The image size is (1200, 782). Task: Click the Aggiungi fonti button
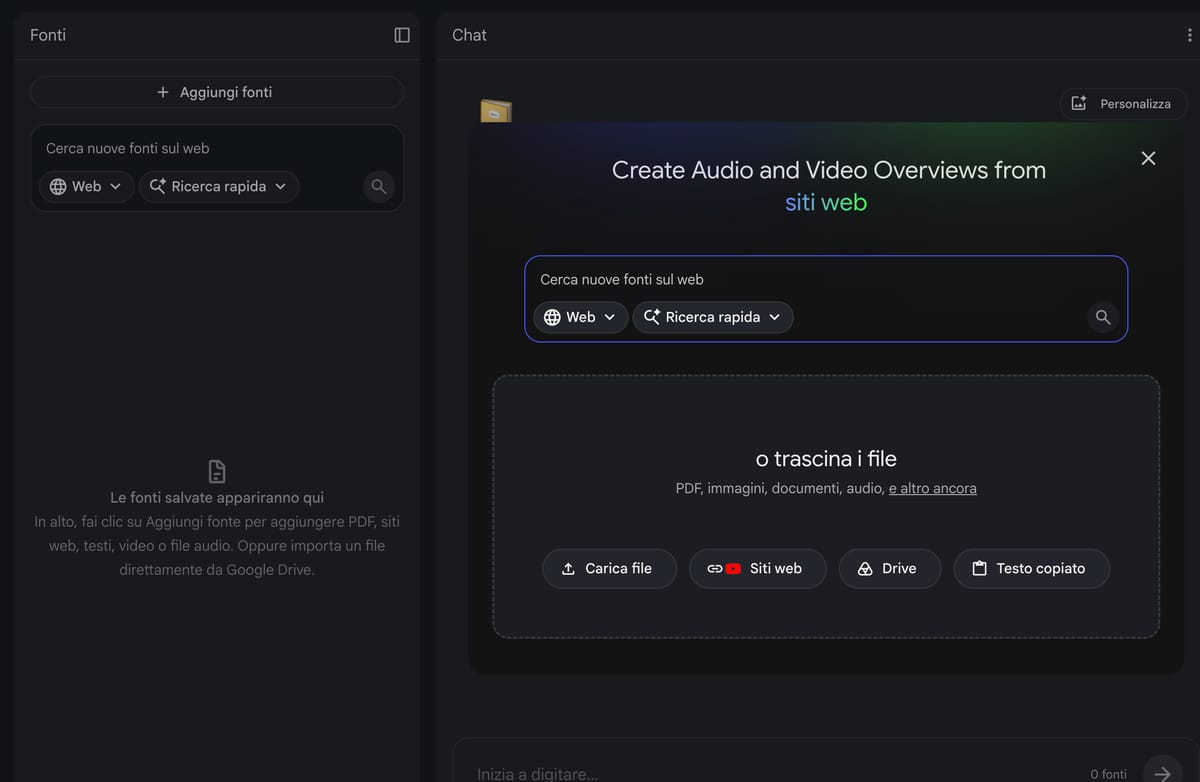click(217, 92)
